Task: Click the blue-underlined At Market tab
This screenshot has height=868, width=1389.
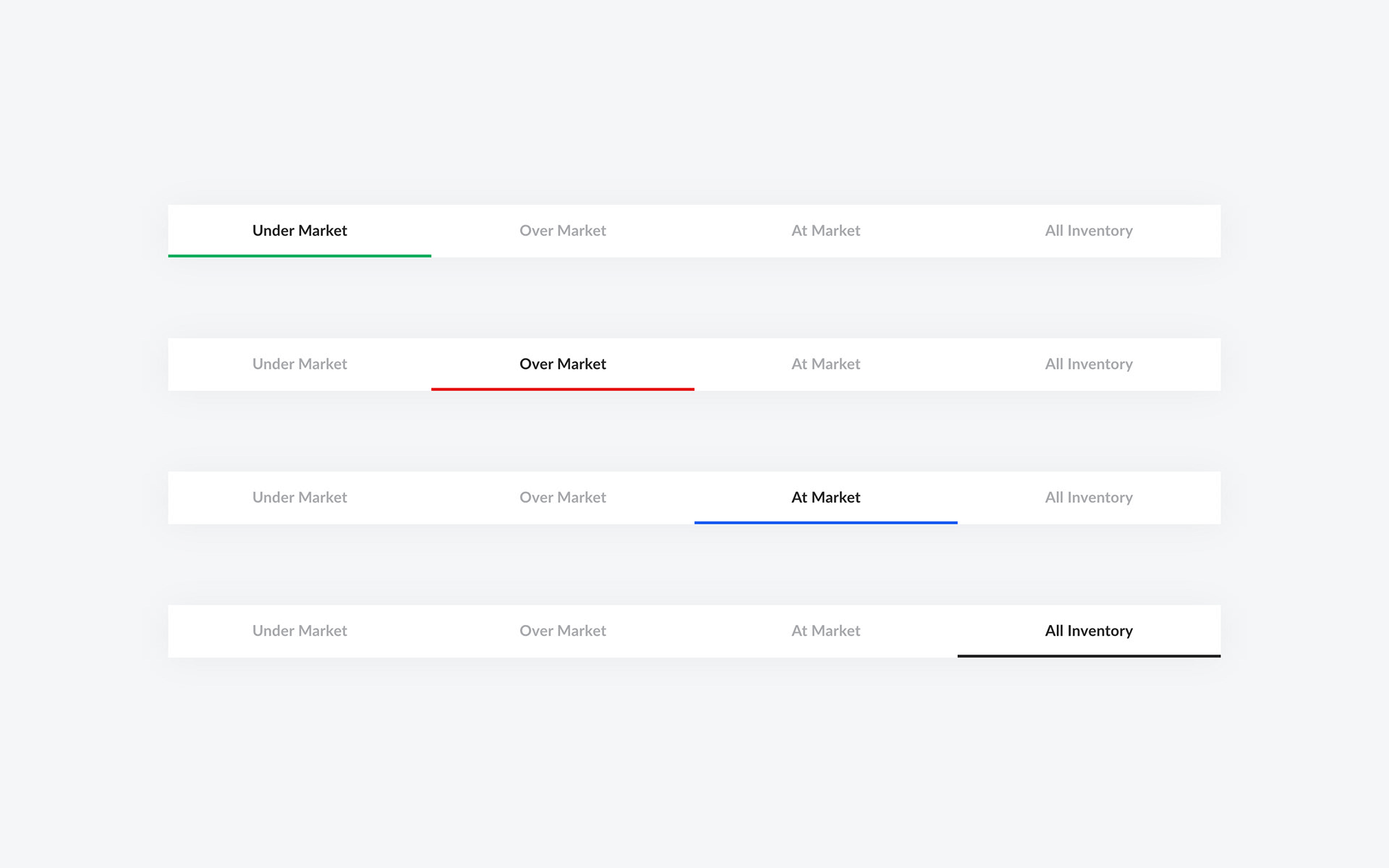Action: coord(825,498)
